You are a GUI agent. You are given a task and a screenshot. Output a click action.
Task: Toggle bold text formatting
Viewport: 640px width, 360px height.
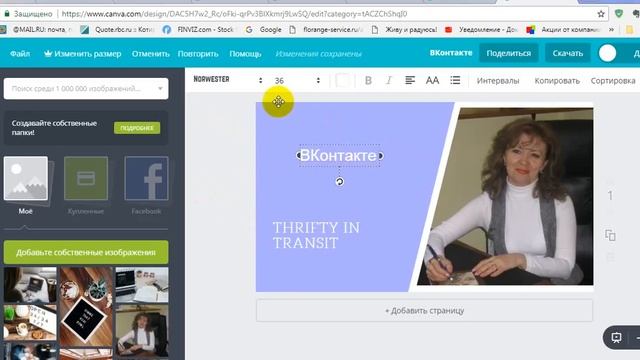(x=368, y=80)
